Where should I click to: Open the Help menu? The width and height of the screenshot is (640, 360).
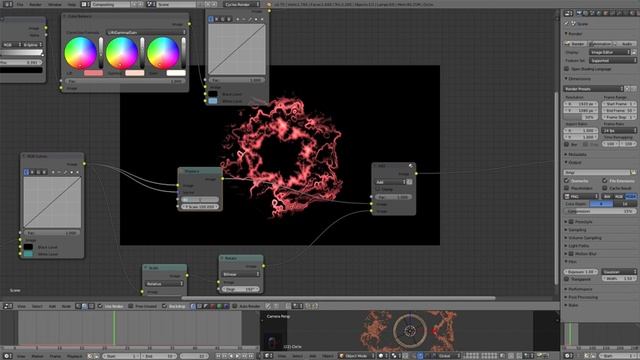[x=72, y=4]
